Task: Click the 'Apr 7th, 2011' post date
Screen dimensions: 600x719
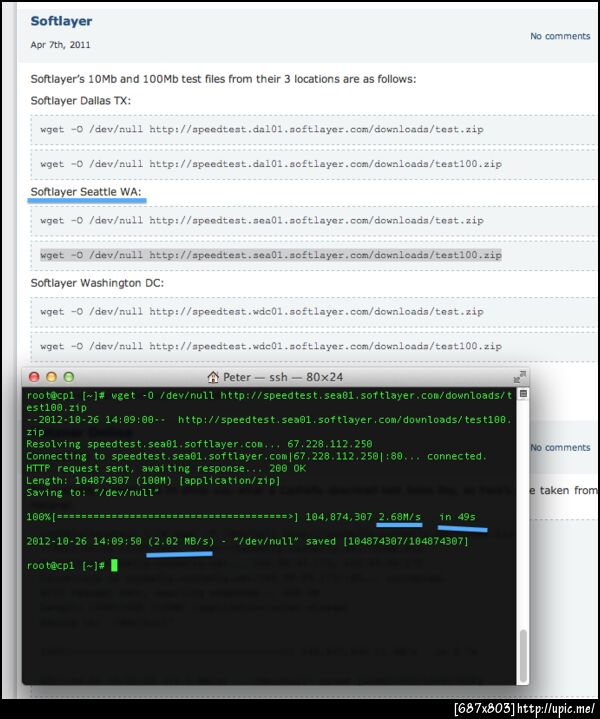Action: point(60,45)
